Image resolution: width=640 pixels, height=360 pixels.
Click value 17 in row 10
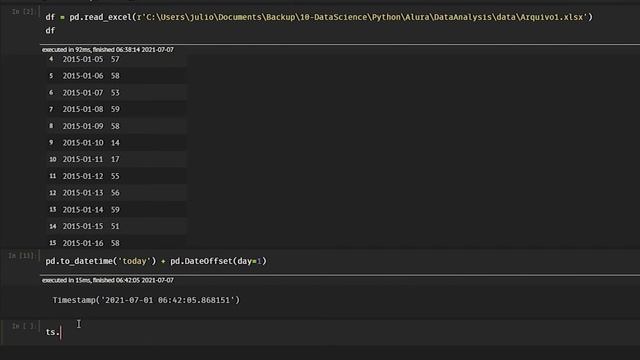(x=115, y=159)
